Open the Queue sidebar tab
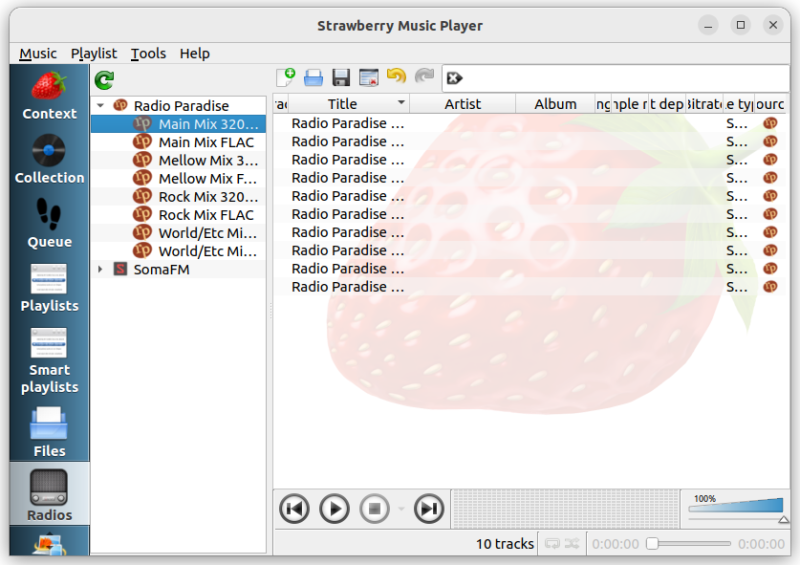 pos(49,224)
